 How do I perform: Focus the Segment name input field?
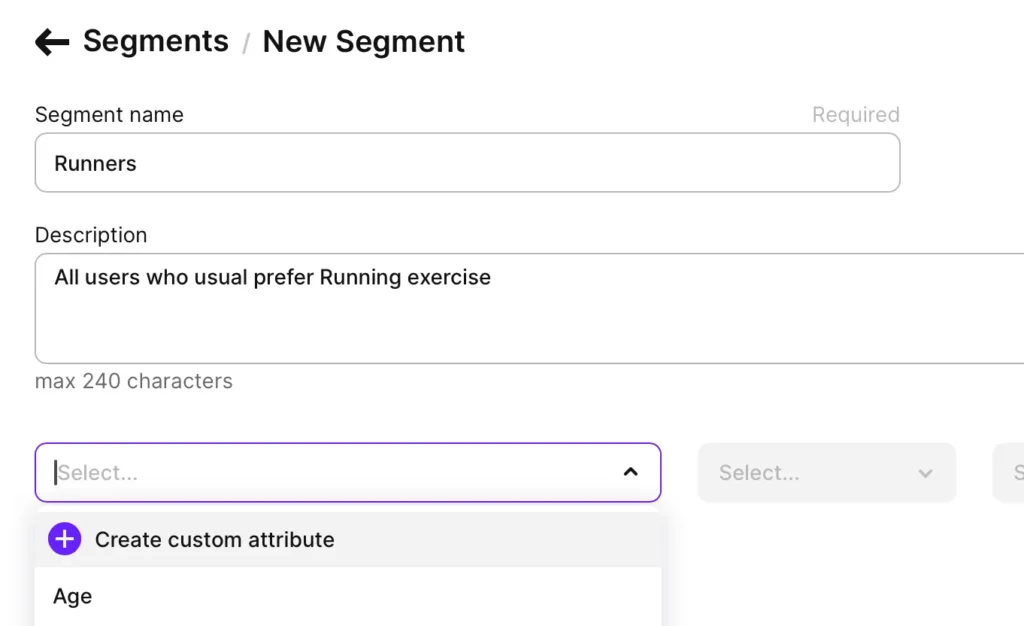pos(467,163)
